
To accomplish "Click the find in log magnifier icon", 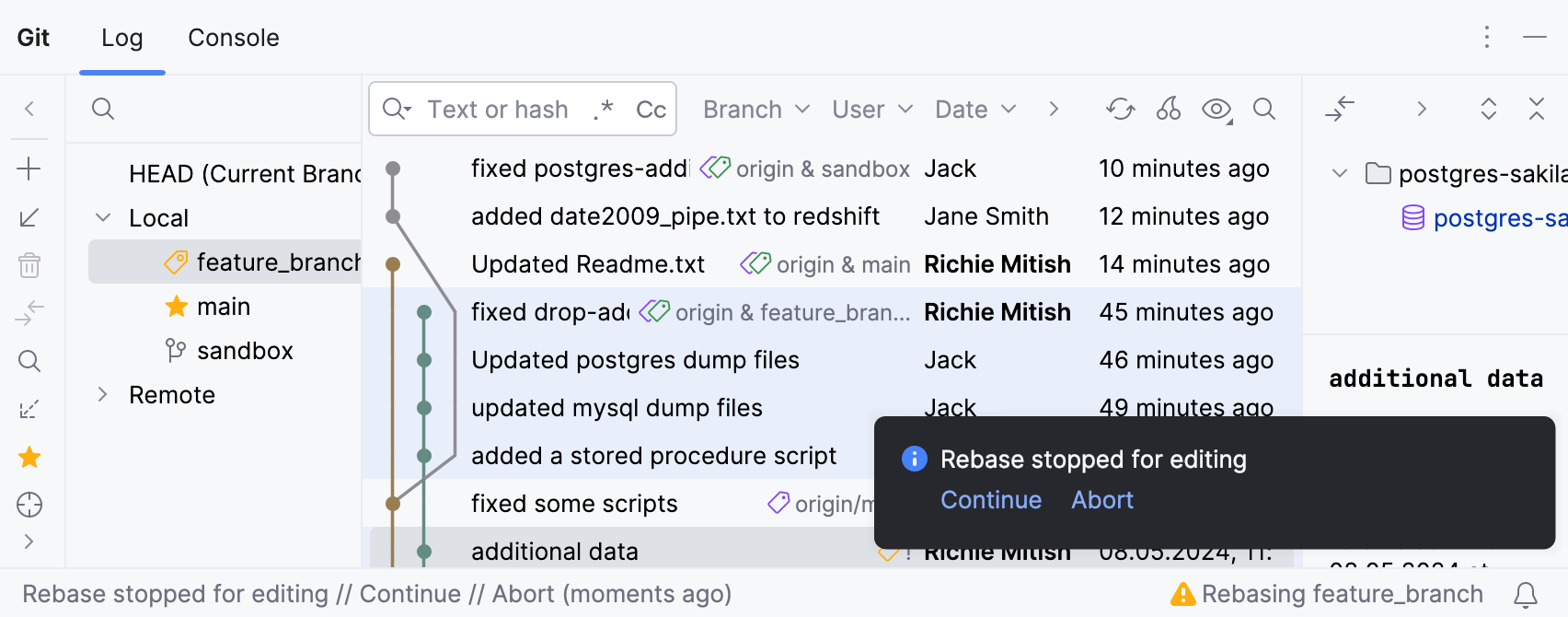I will coord(1264,110).
